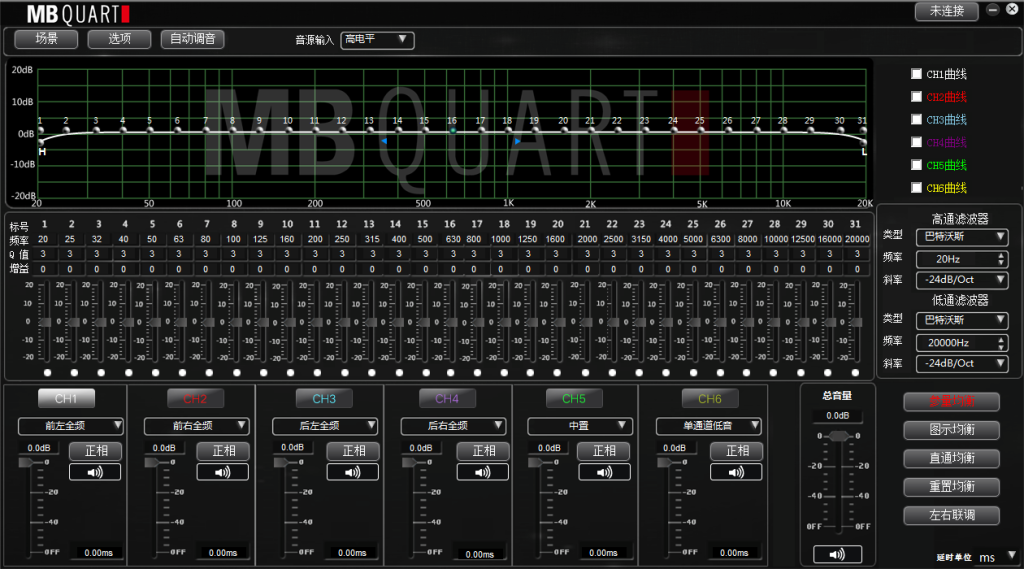This screenshot has height=569, width=1024.
Task: Toggle CH1 phase 正相 button
Action: pos(95,451)
